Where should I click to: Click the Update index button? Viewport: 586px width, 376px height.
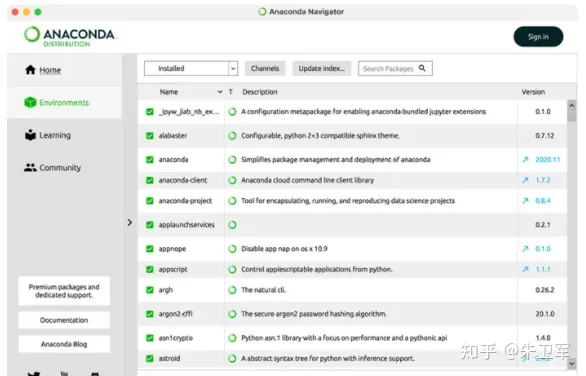(321, 68)
